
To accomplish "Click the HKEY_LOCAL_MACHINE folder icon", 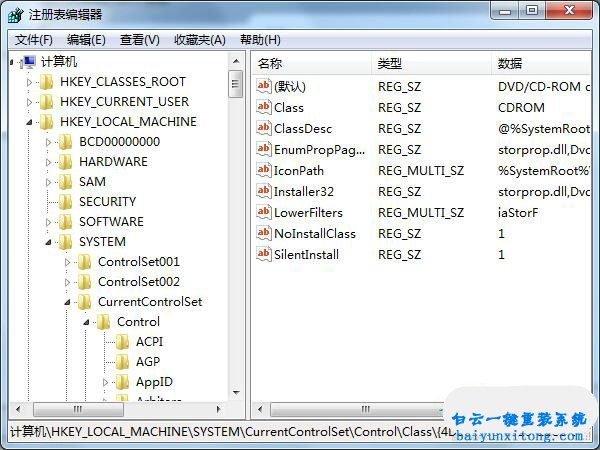I will [47, 122].
